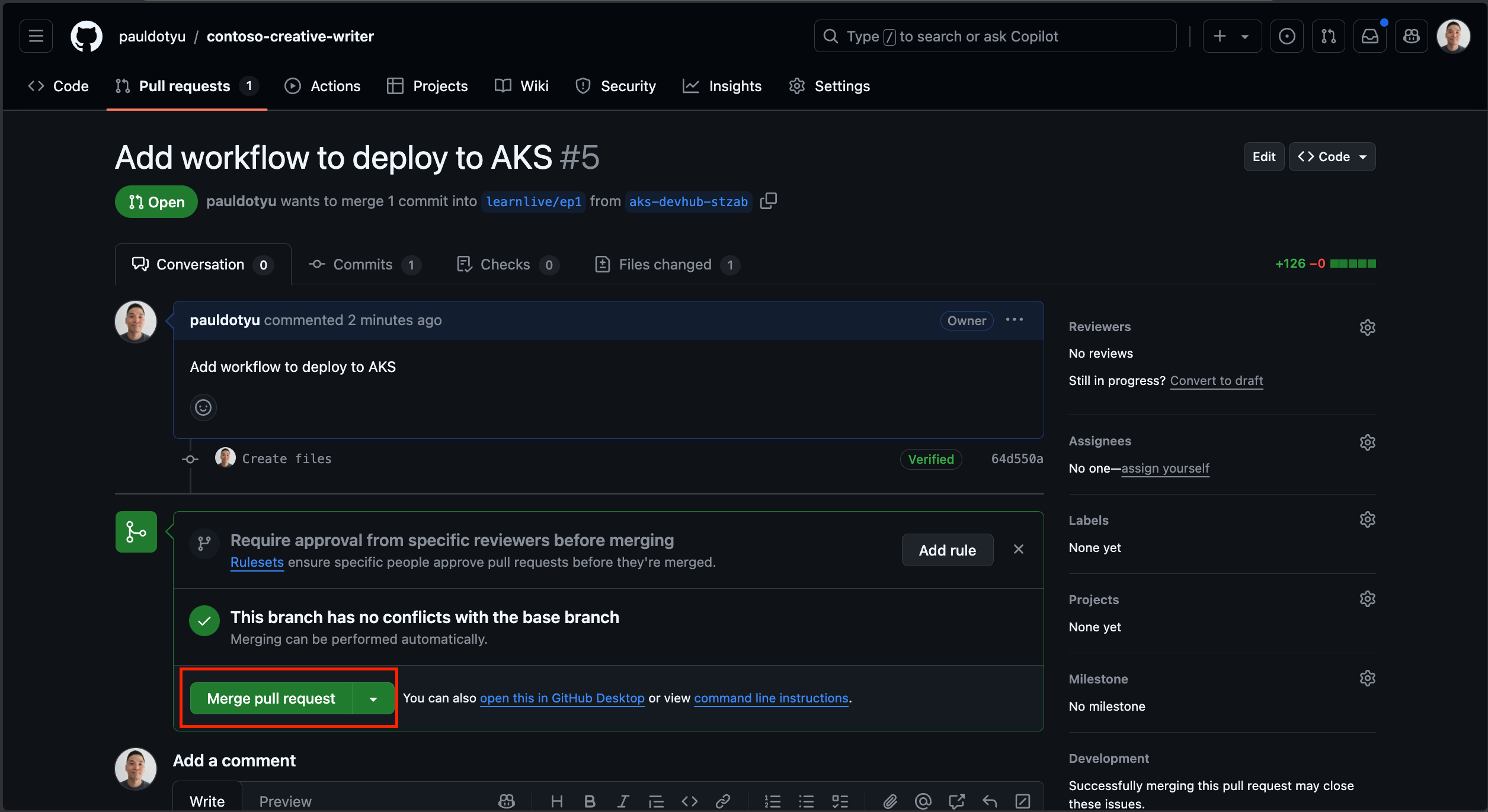The image size is (1488, 812).
Task: Click Convert to draft link
Action: (1216, 381)
